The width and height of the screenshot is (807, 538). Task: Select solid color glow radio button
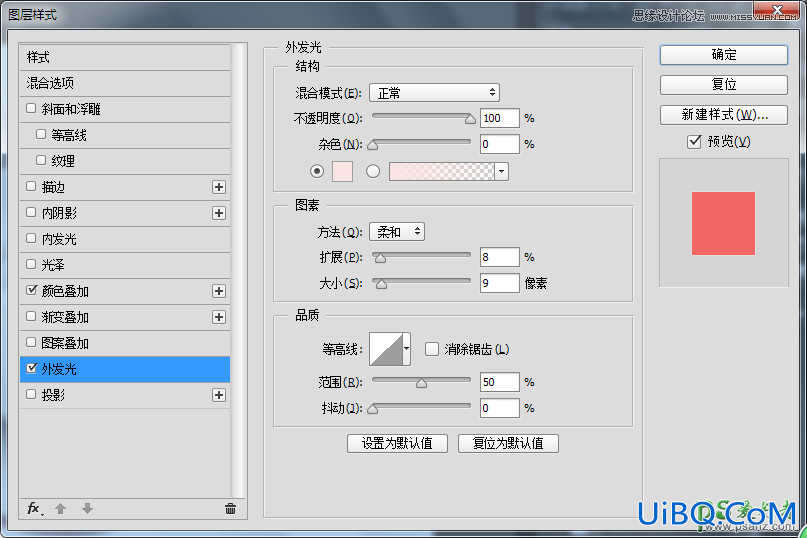(x=317, y=171)
